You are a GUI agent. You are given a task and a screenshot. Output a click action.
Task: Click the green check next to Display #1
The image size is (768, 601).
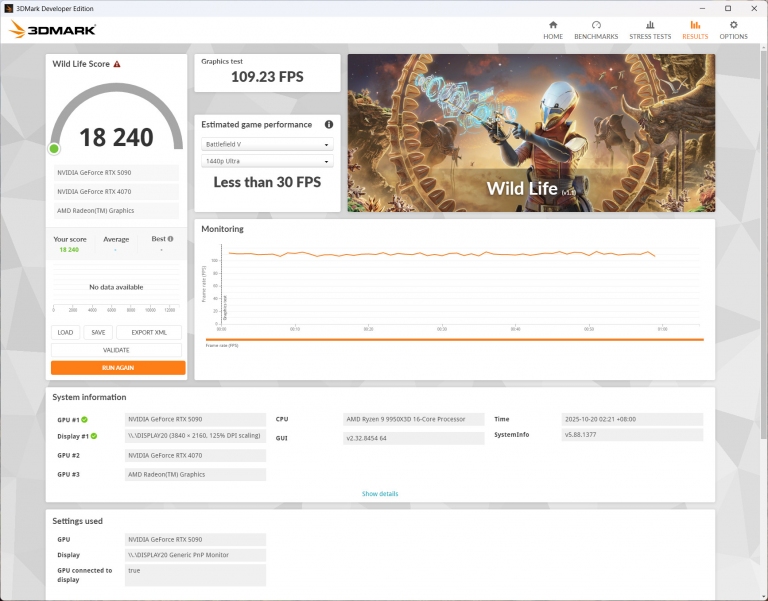tap(94, 436)
